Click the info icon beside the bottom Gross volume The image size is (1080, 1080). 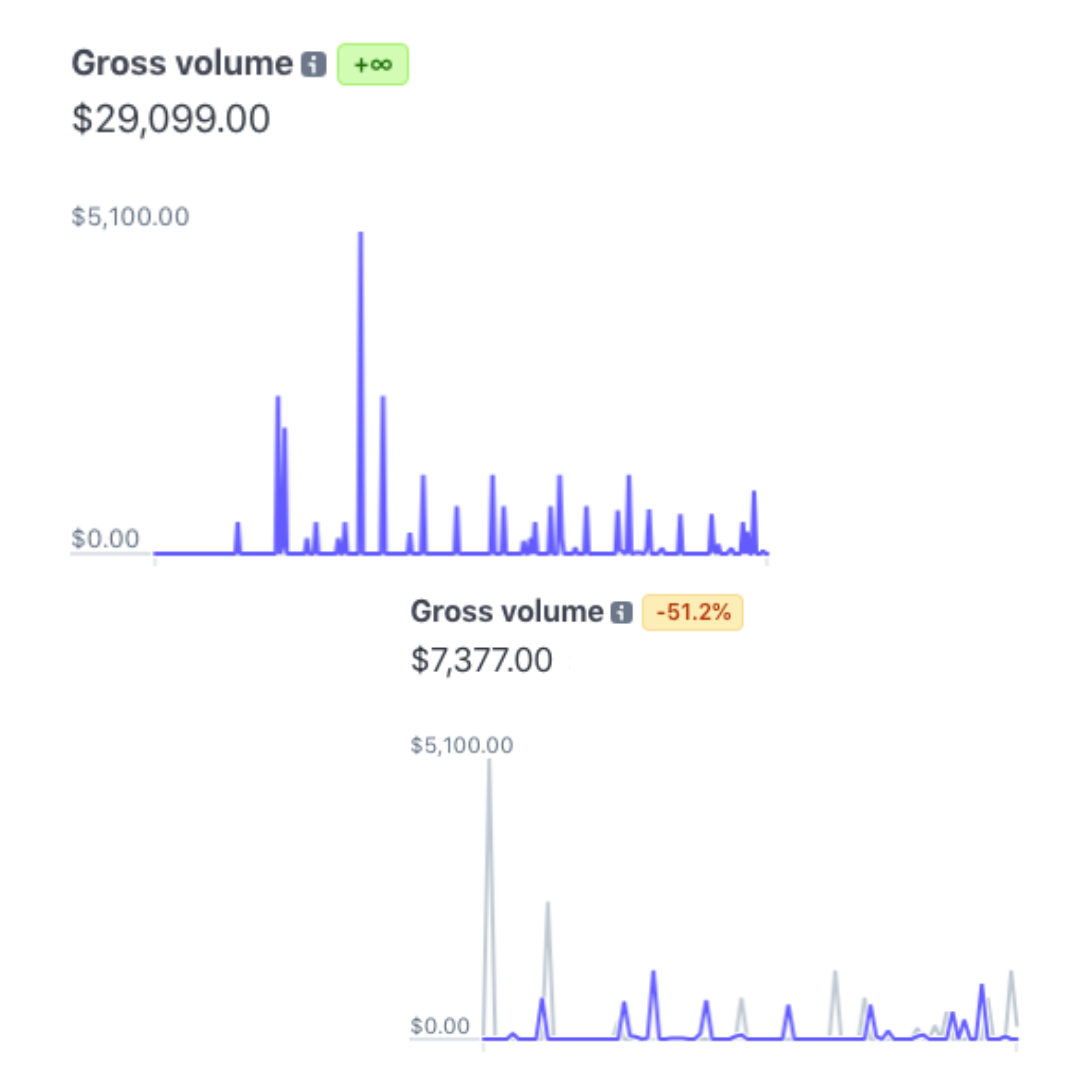pyautogui.click(x=622, y=613)
